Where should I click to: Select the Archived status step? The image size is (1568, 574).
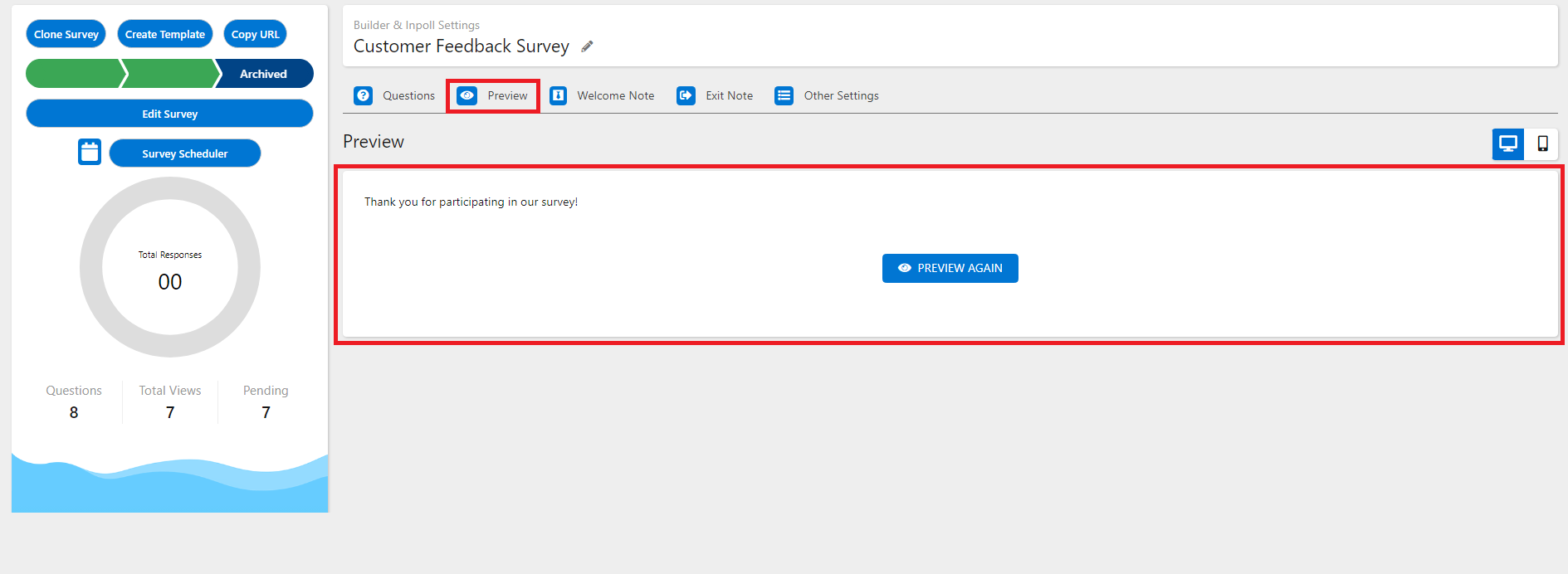point(264,74)
